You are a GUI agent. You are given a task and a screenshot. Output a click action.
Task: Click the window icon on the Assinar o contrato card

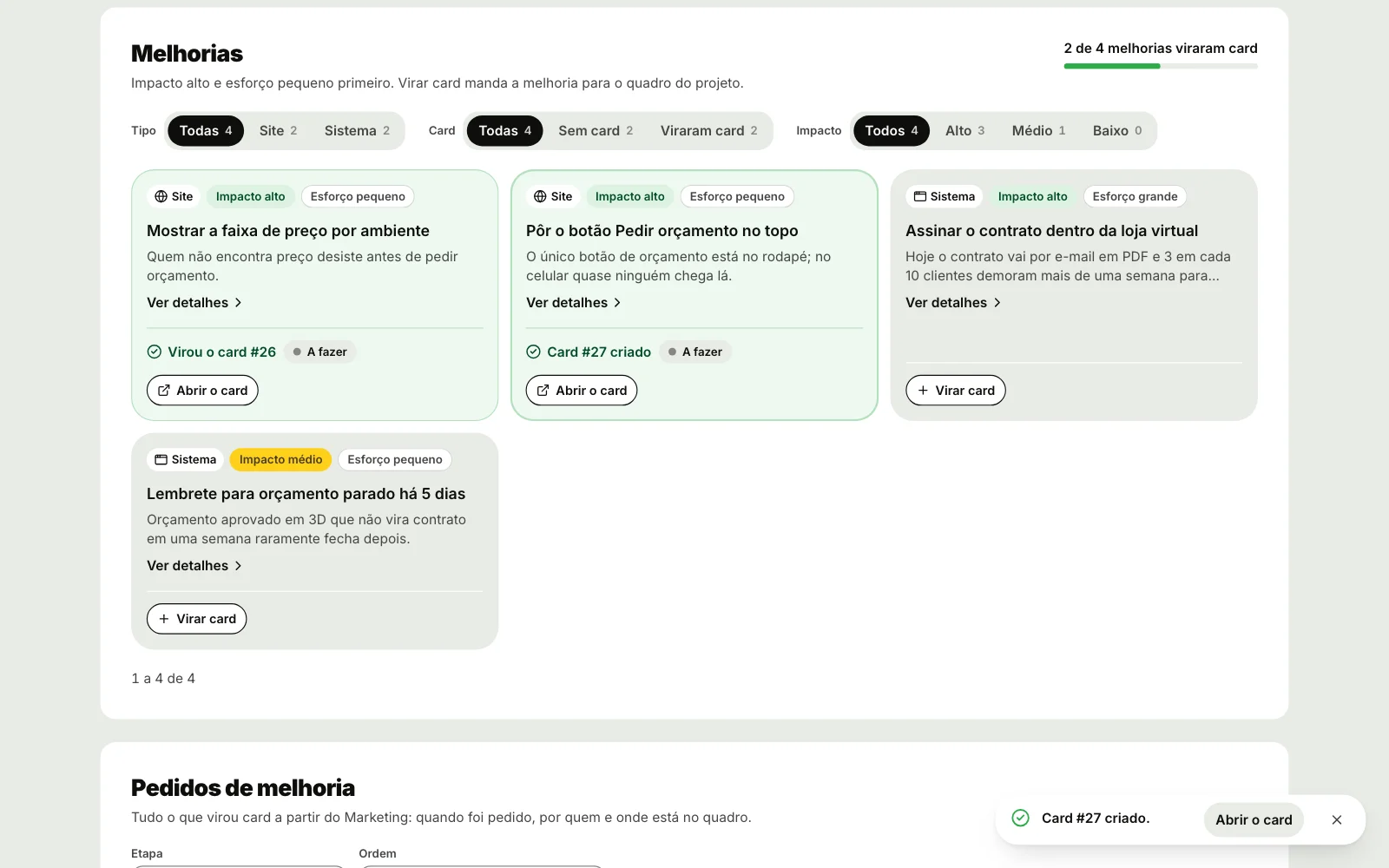point(920,197)
